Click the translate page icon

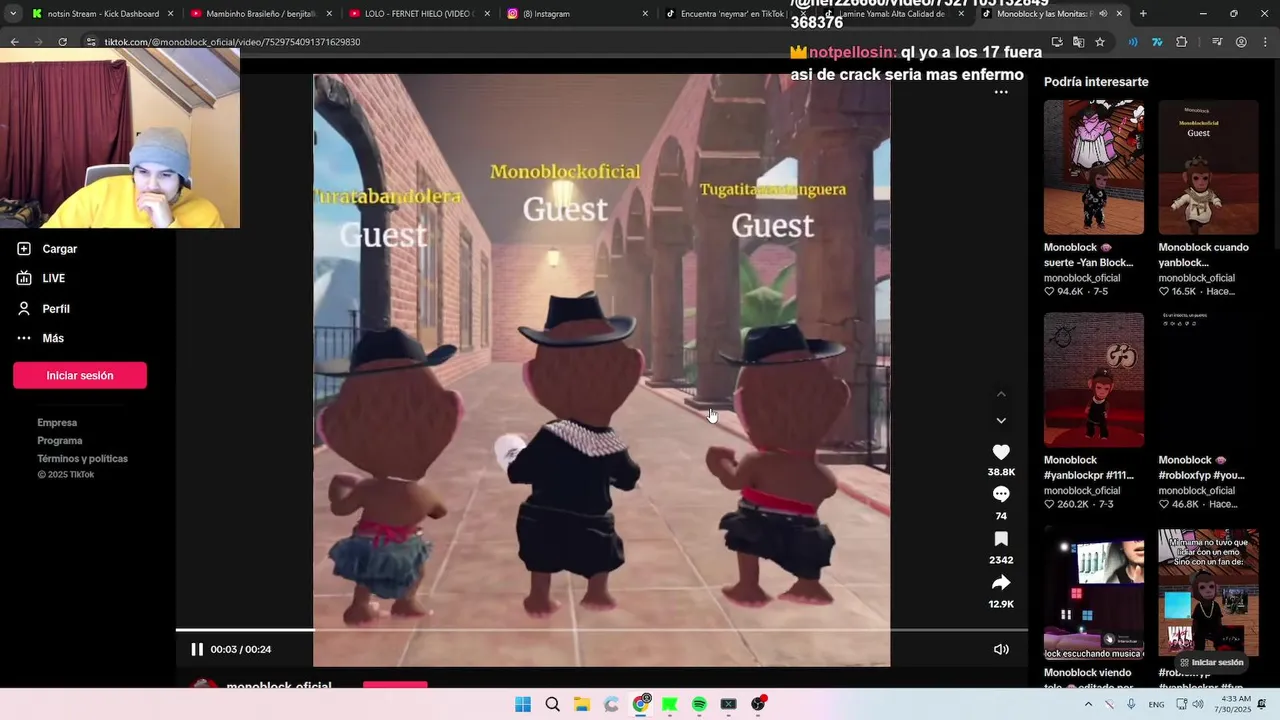click(1078, 42)
